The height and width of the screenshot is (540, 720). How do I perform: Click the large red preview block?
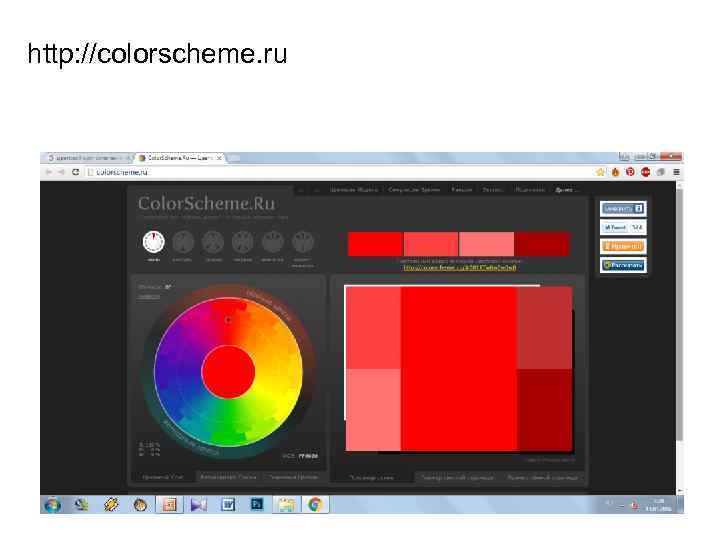[x=459, y=369]
